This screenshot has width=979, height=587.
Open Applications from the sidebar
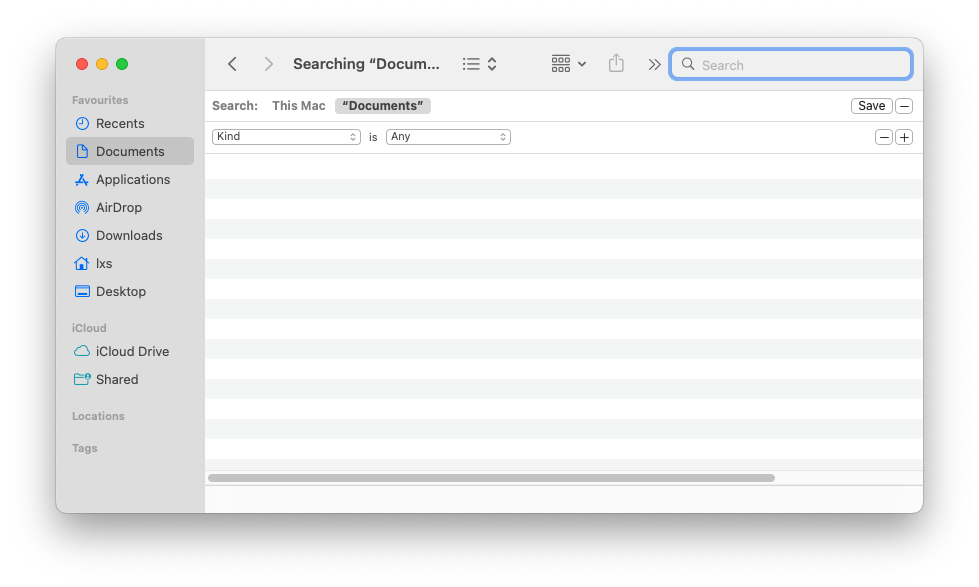(131, 179)
